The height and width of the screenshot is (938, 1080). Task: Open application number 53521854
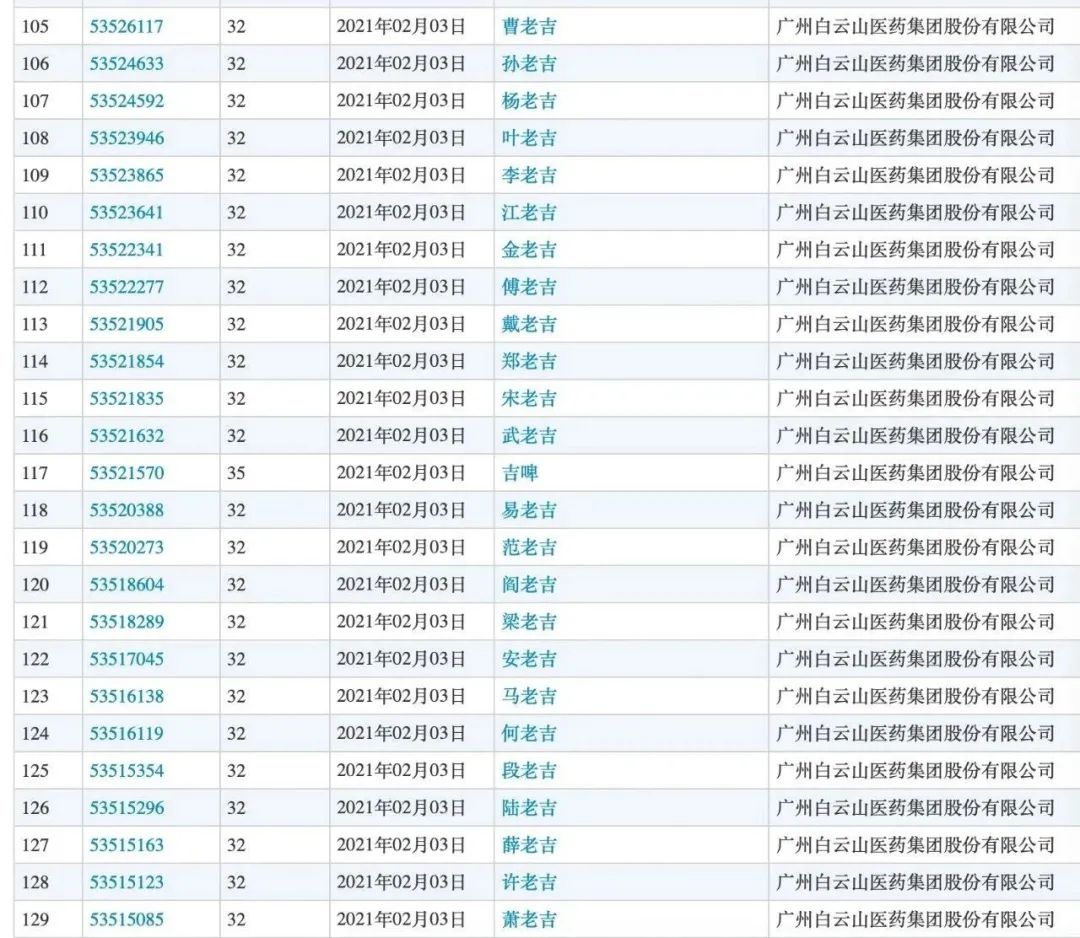tap(127, 362)
